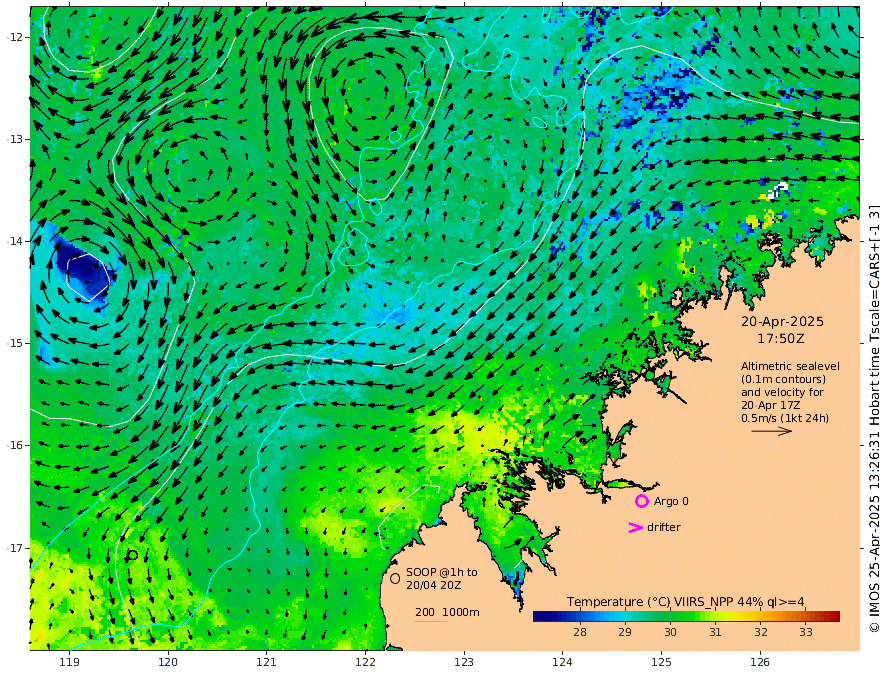Click the SOOP circle legend marker

point(395,578)
